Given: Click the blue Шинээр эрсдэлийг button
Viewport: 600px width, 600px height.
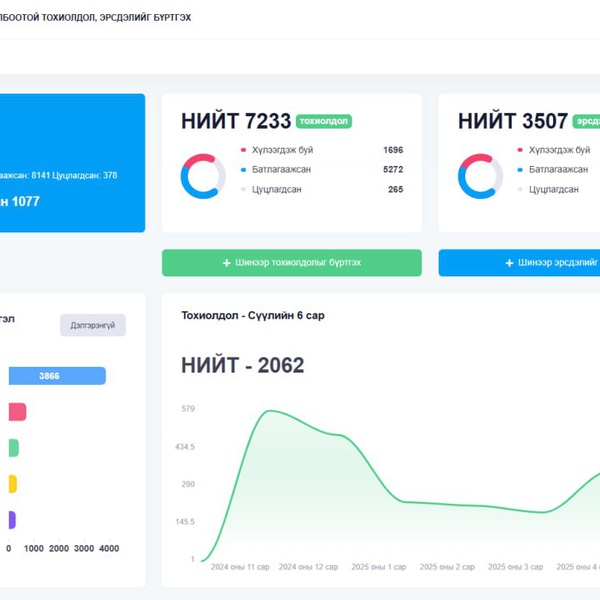Looking at the screenshot, I should tap(519, 262).
